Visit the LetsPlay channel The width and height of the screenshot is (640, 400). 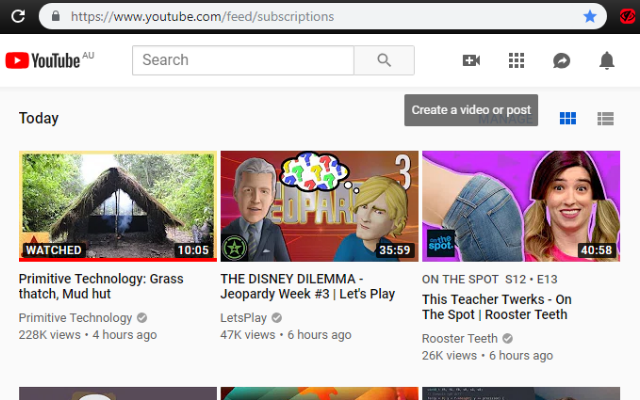(243, 318)
